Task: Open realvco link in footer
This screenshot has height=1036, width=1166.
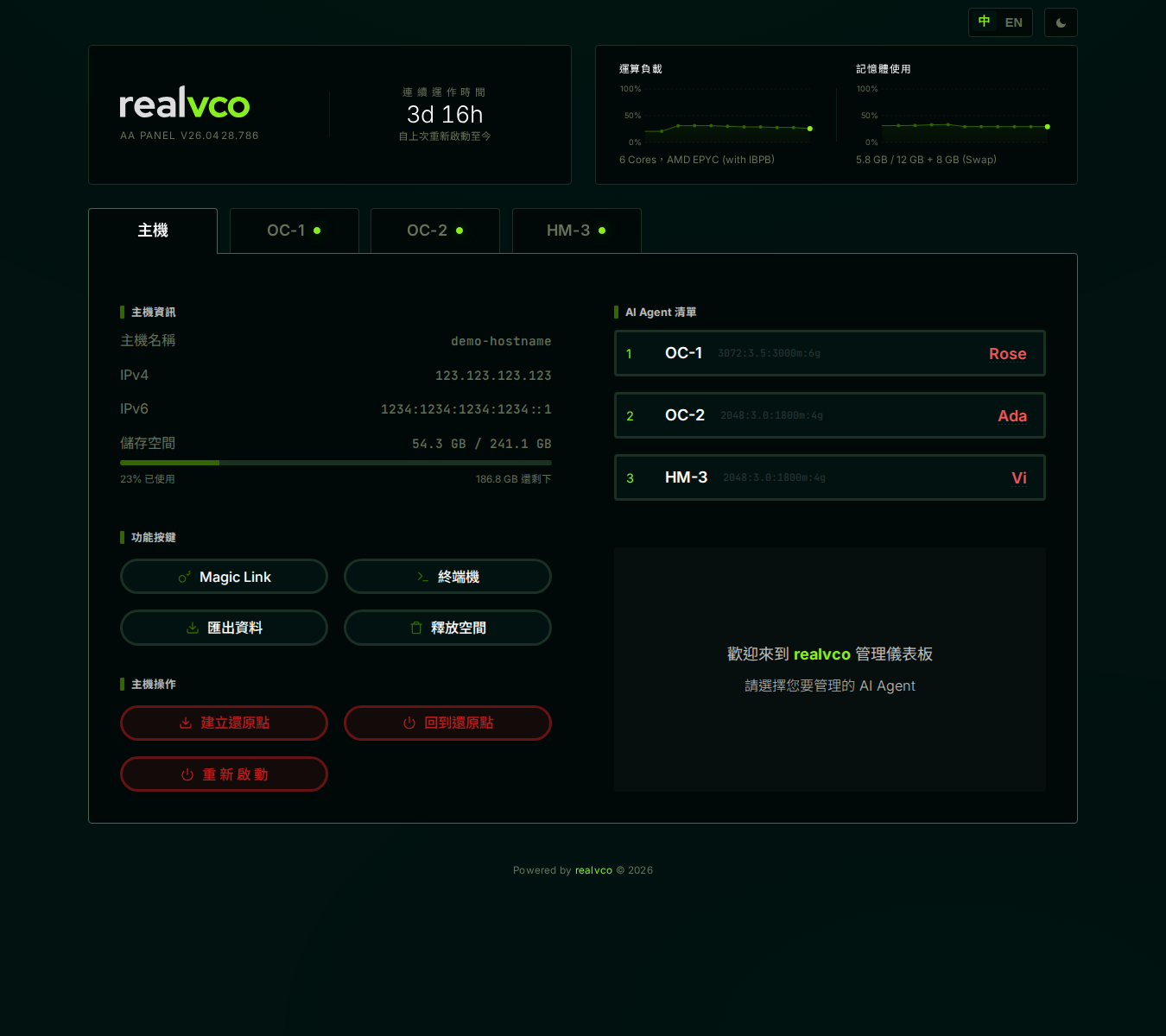Action: (593, 870)
